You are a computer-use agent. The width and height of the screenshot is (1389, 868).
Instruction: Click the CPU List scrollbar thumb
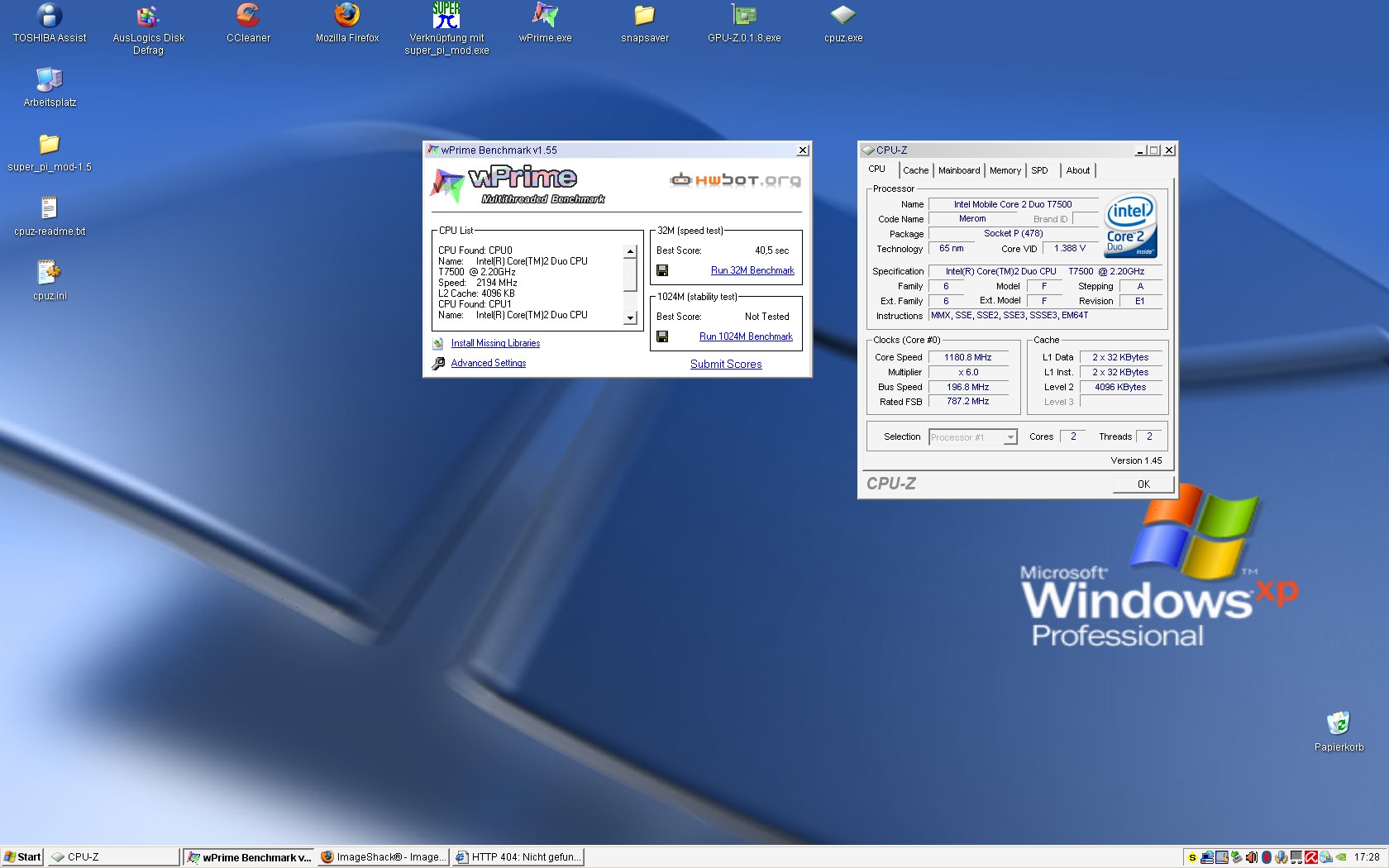[630, 274]
